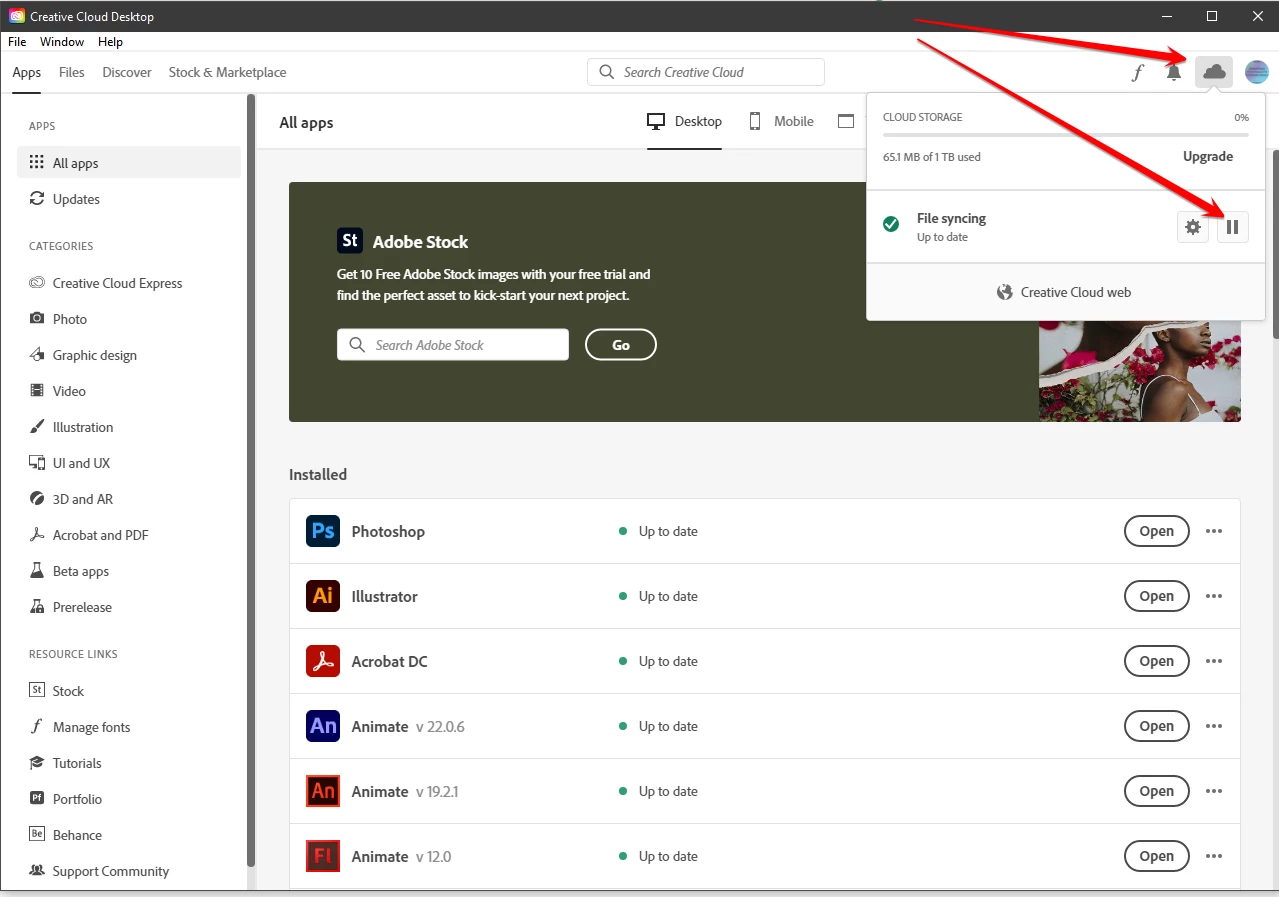The width and height of the screenshot is (1279, 897).
Task: Click the Adobe Stock St logo
Action: tap(350, 241)
